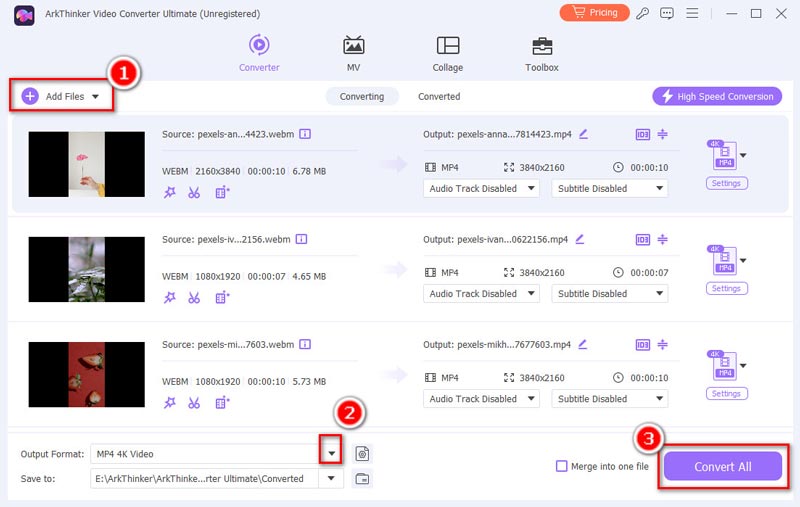Enable Merge into one file checkbox
The image size is (800, 507).
(561, 466)
